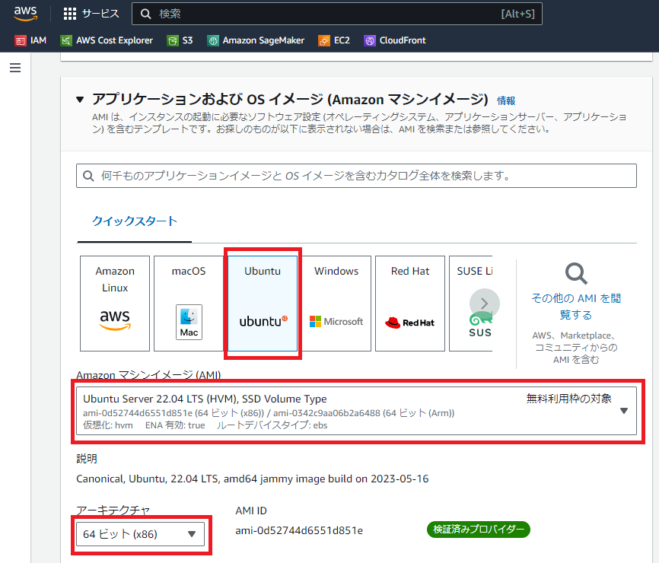
Task: Click the AWS logo home icon
Action: click(x=25, y=13)
